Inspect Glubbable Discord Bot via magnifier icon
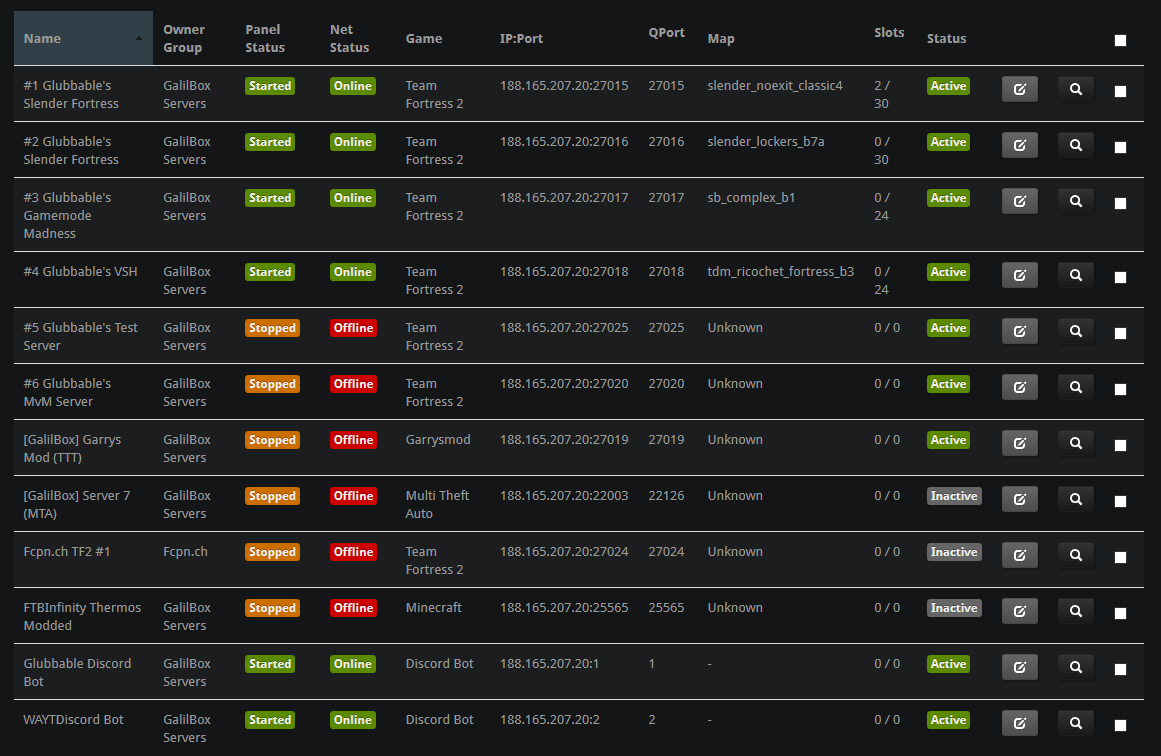The image size is (1161, 756). 1076,667
